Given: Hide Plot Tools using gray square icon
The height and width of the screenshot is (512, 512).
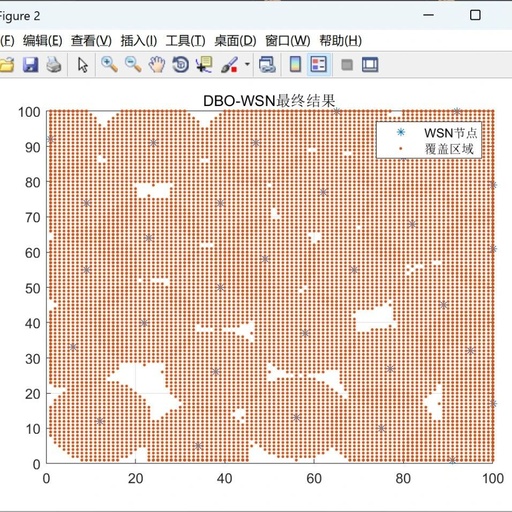Looking at the screenshot, I should pyautogui.click(x=347, y=65).
